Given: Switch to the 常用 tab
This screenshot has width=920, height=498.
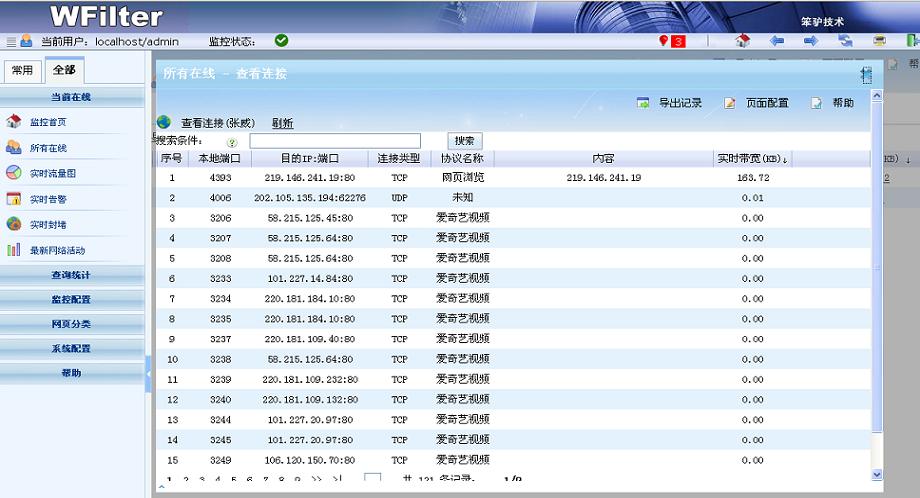Looking at the screenshot, I should pos(22,70).
